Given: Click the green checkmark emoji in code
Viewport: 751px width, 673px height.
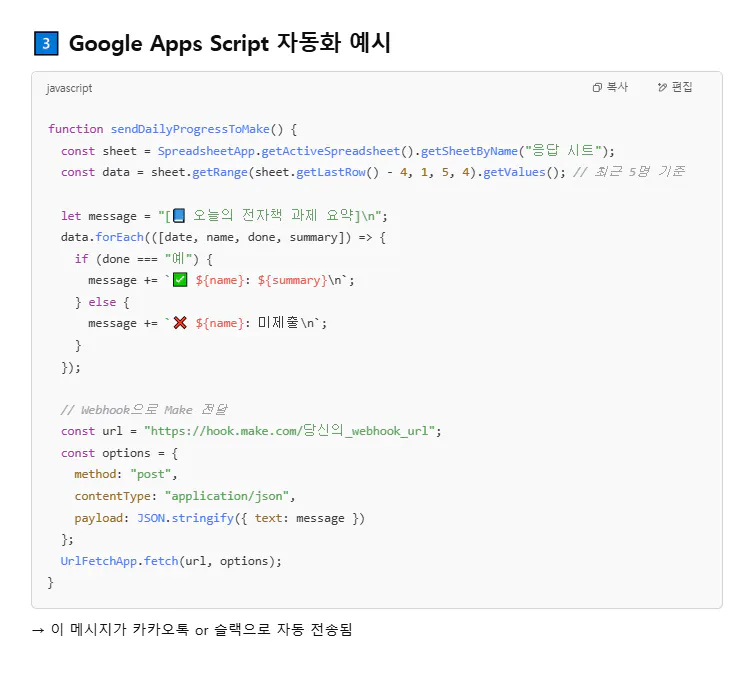Looking at the screenshot, I should point(180,280).
